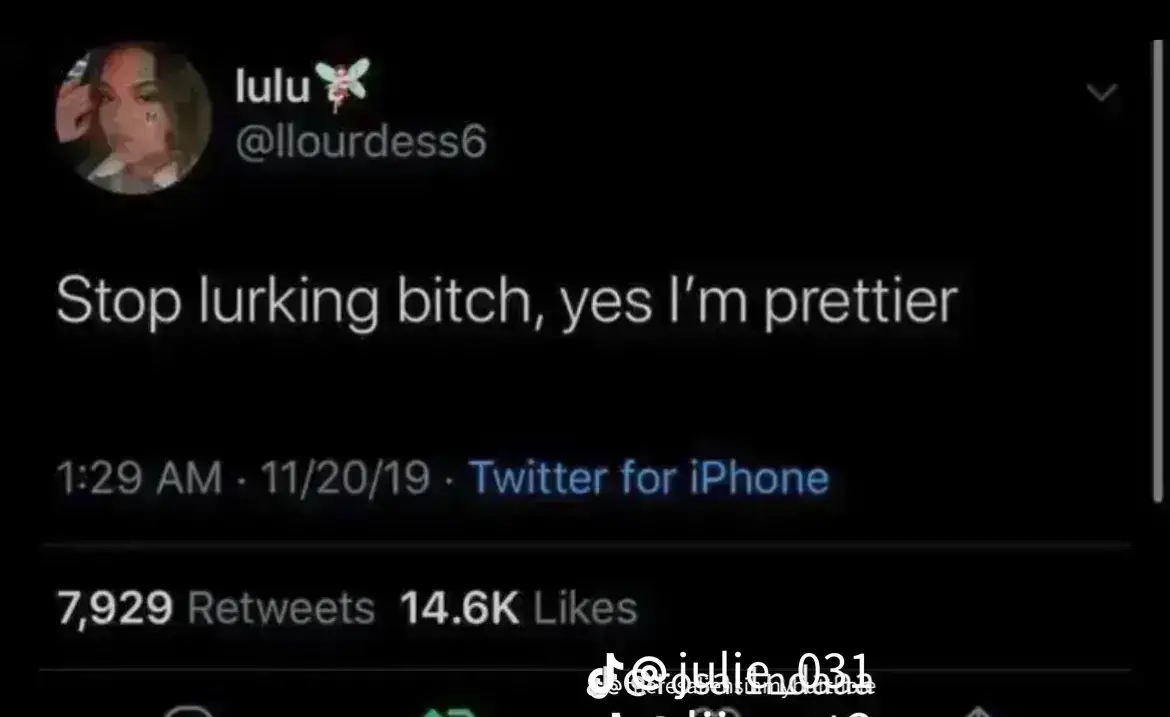Click the Twitter for iPhone link
Image resolution: width=1170 pixels, height=717 pixels.
click(x=649, y=478)
